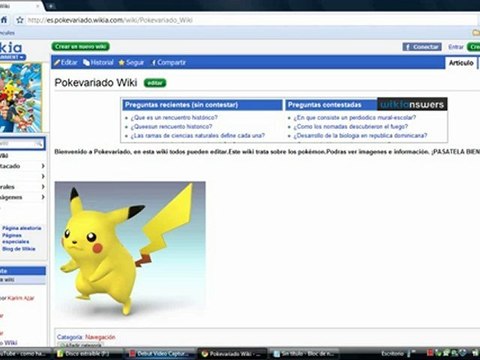This screenshot has width=480, height=360.
Task: Open the 'Editar' pencil toolbar item
Action: (x=66, y=62)
